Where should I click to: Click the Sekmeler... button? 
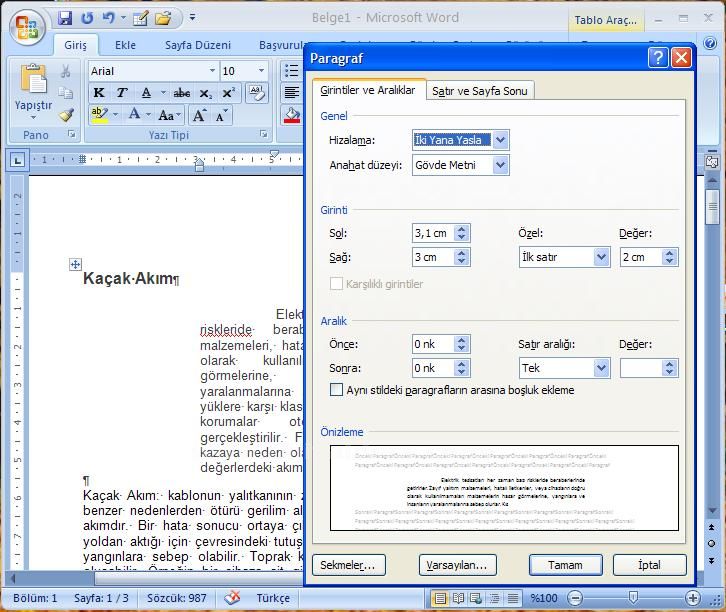pos(348,565)
